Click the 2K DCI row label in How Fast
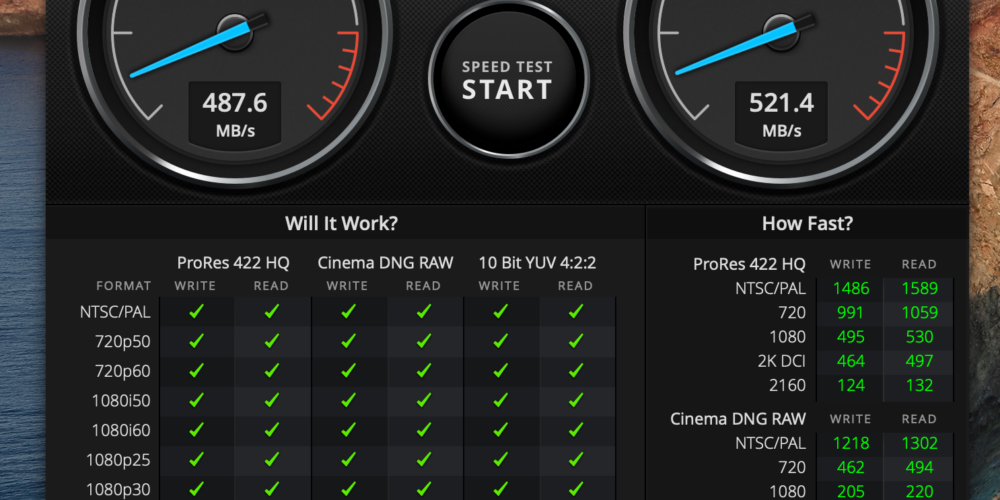 (x=781, y=361)
